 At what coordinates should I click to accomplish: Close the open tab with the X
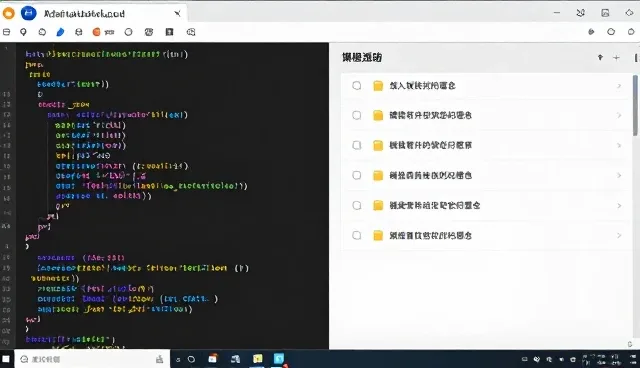(178, 13)
